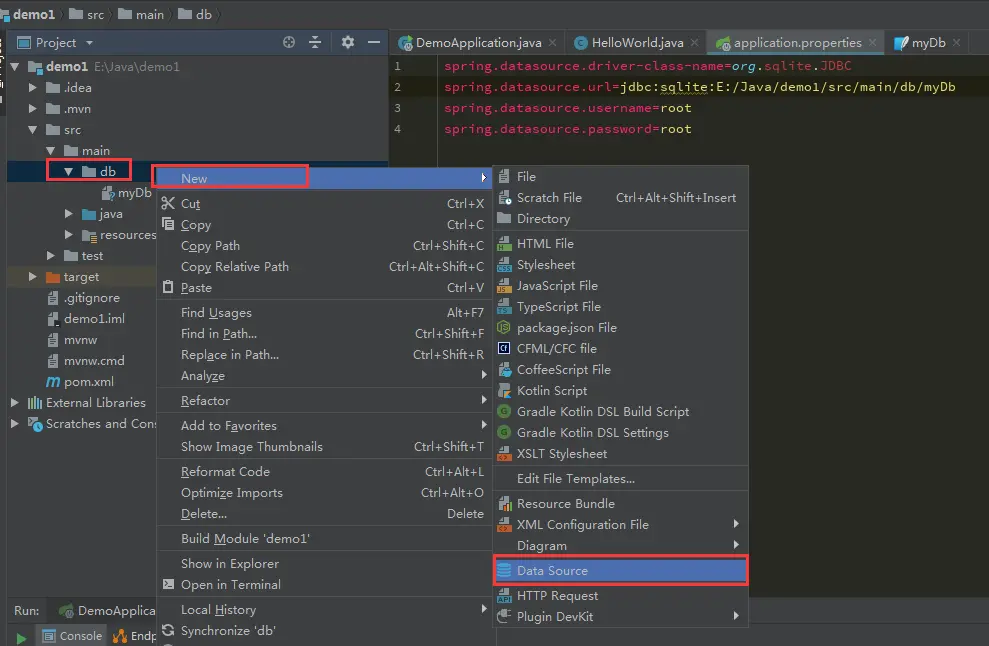Click the JavaScript File icon

pyautogui.click(x=504, y=286)
